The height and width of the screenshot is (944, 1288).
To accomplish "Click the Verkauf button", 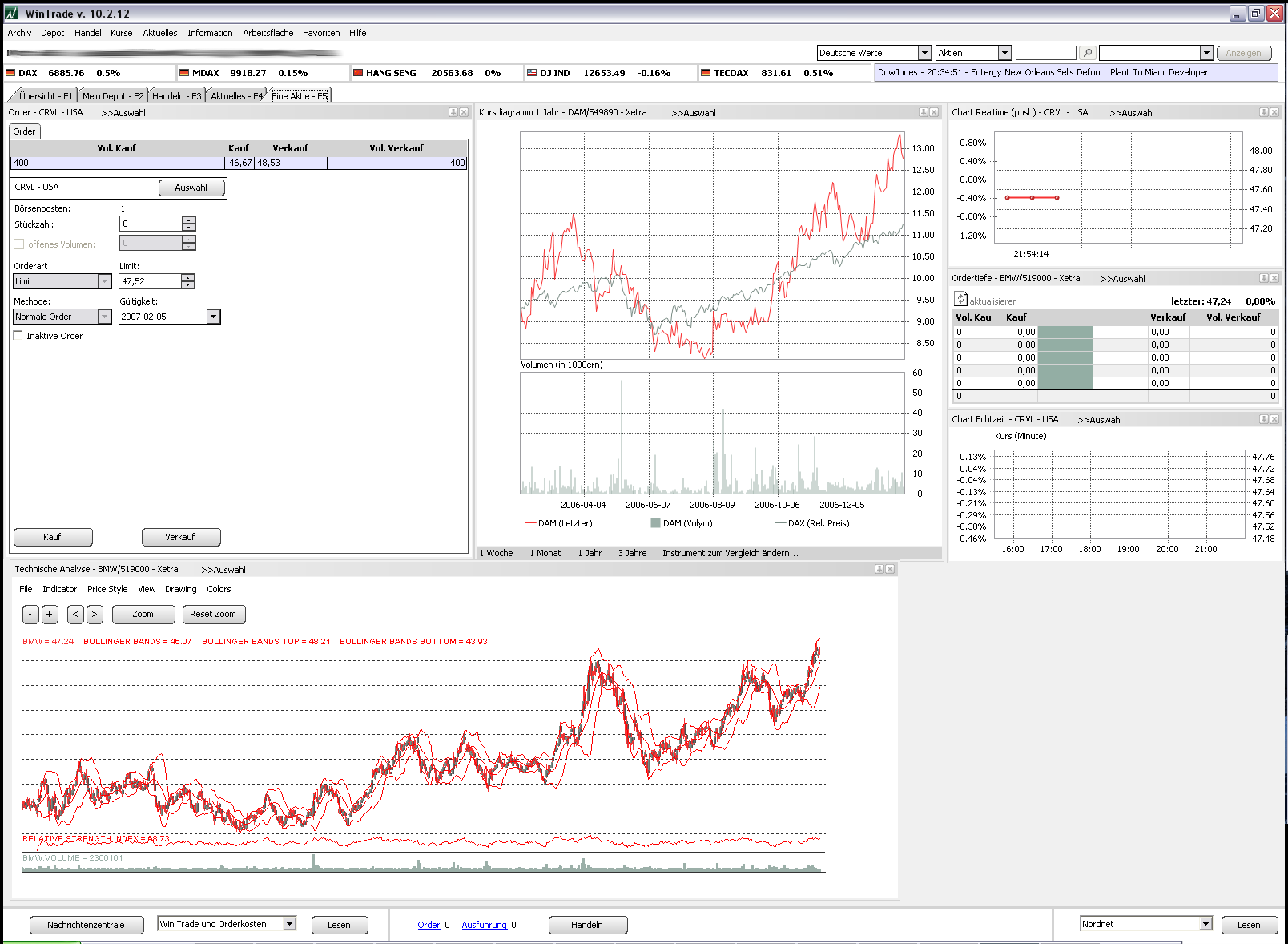I will [181, 537].
